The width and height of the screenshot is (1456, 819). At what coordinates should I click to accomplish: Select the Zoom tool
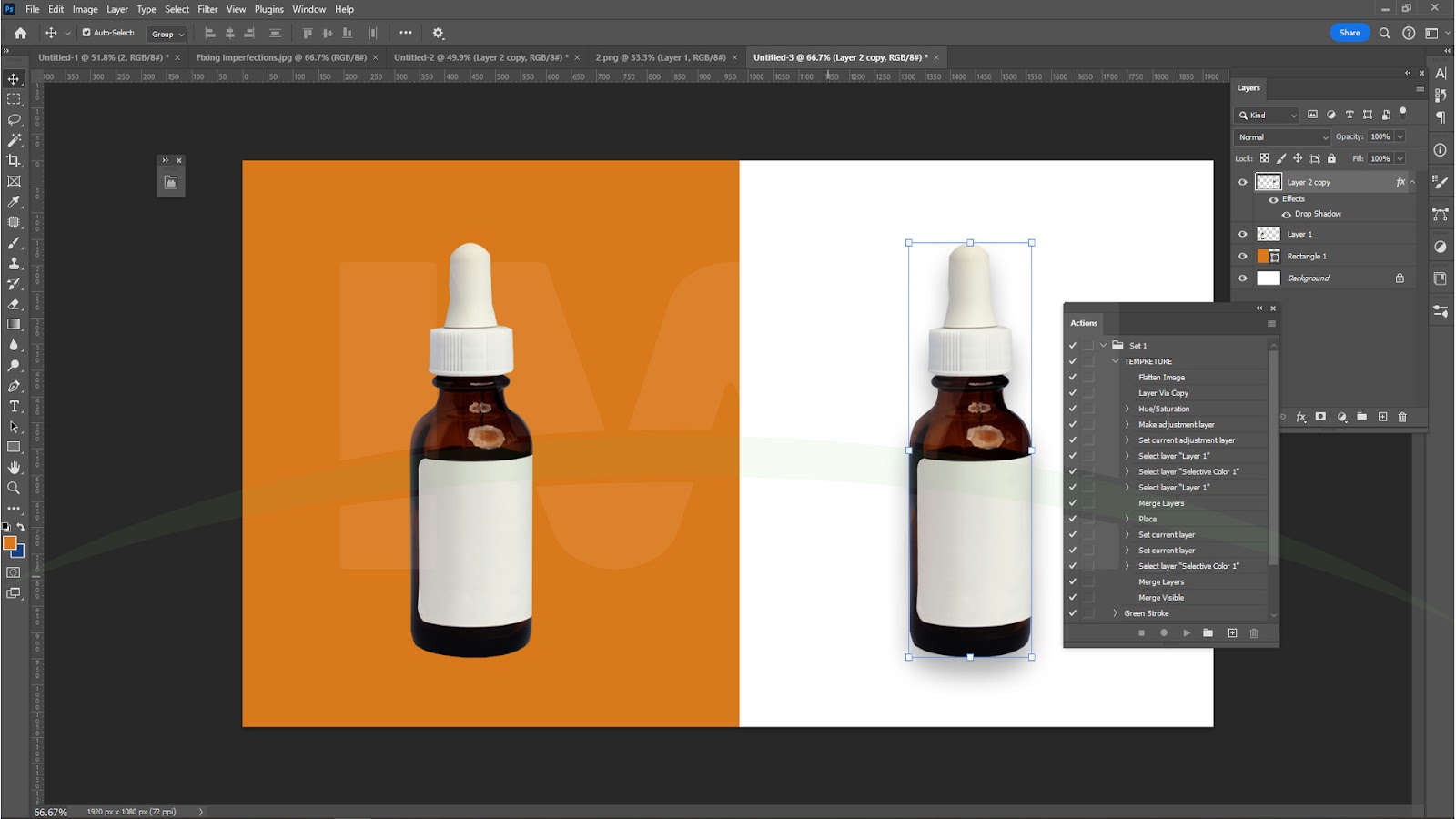14,488
